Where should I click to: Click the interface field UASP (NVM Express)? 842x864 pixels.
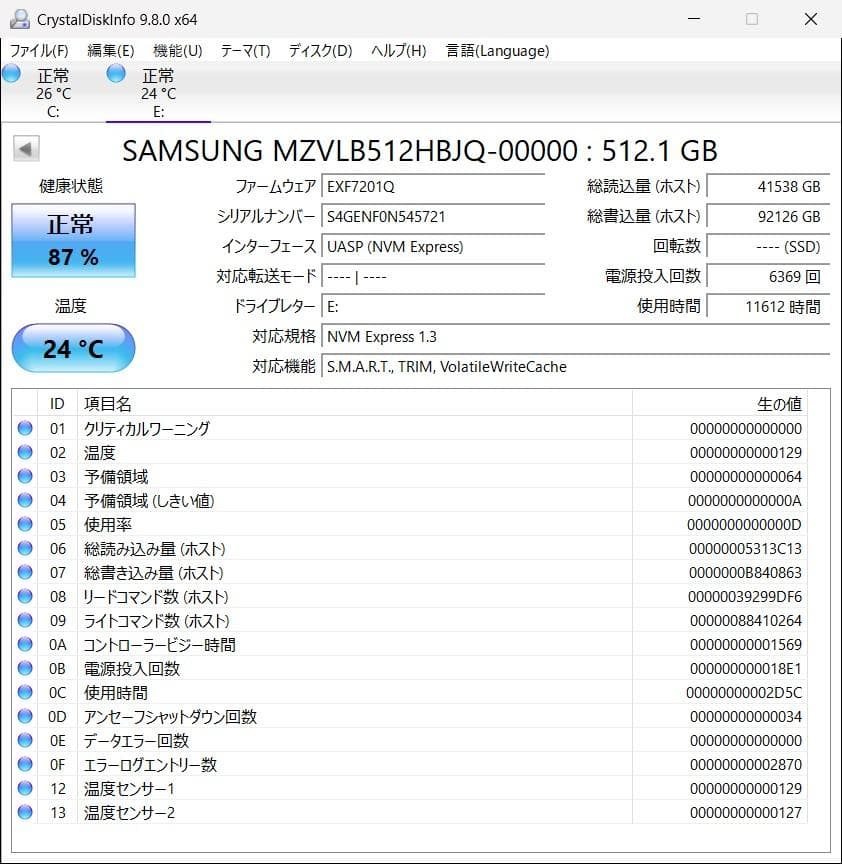433,246
